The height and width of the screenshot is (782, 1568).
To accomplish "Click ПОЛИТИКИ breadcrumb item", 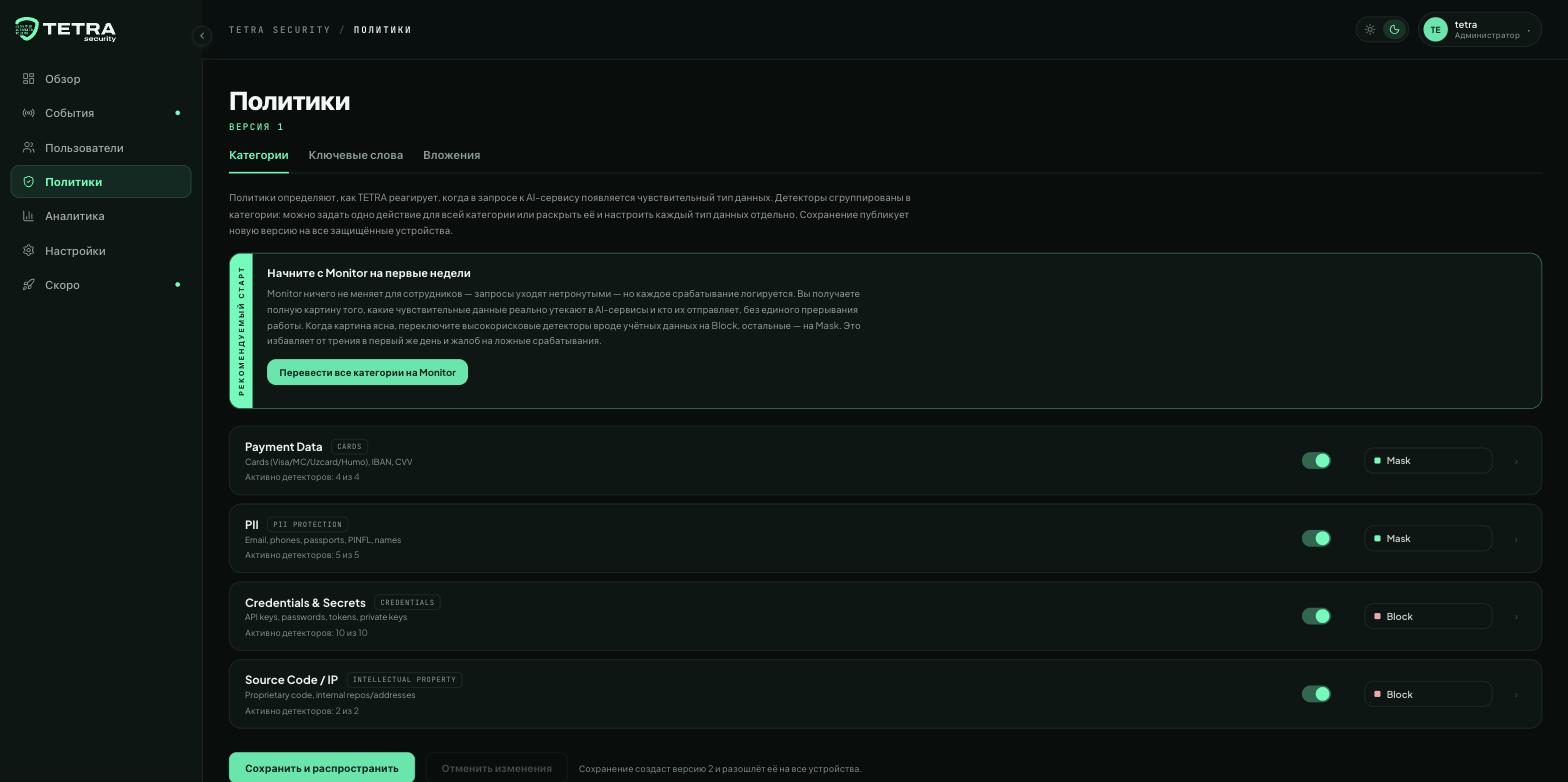I will [383, 30].
